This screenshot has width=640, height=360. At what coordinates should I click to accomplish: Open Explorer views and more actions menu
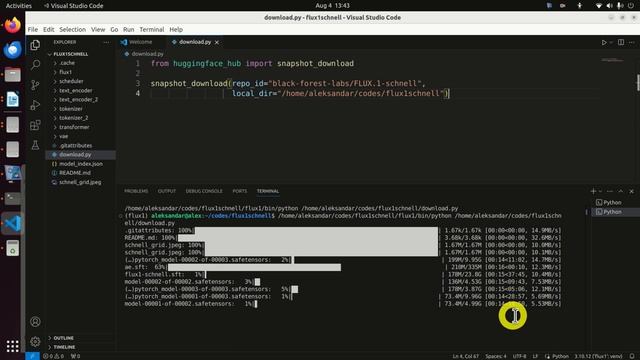[106, 42]
